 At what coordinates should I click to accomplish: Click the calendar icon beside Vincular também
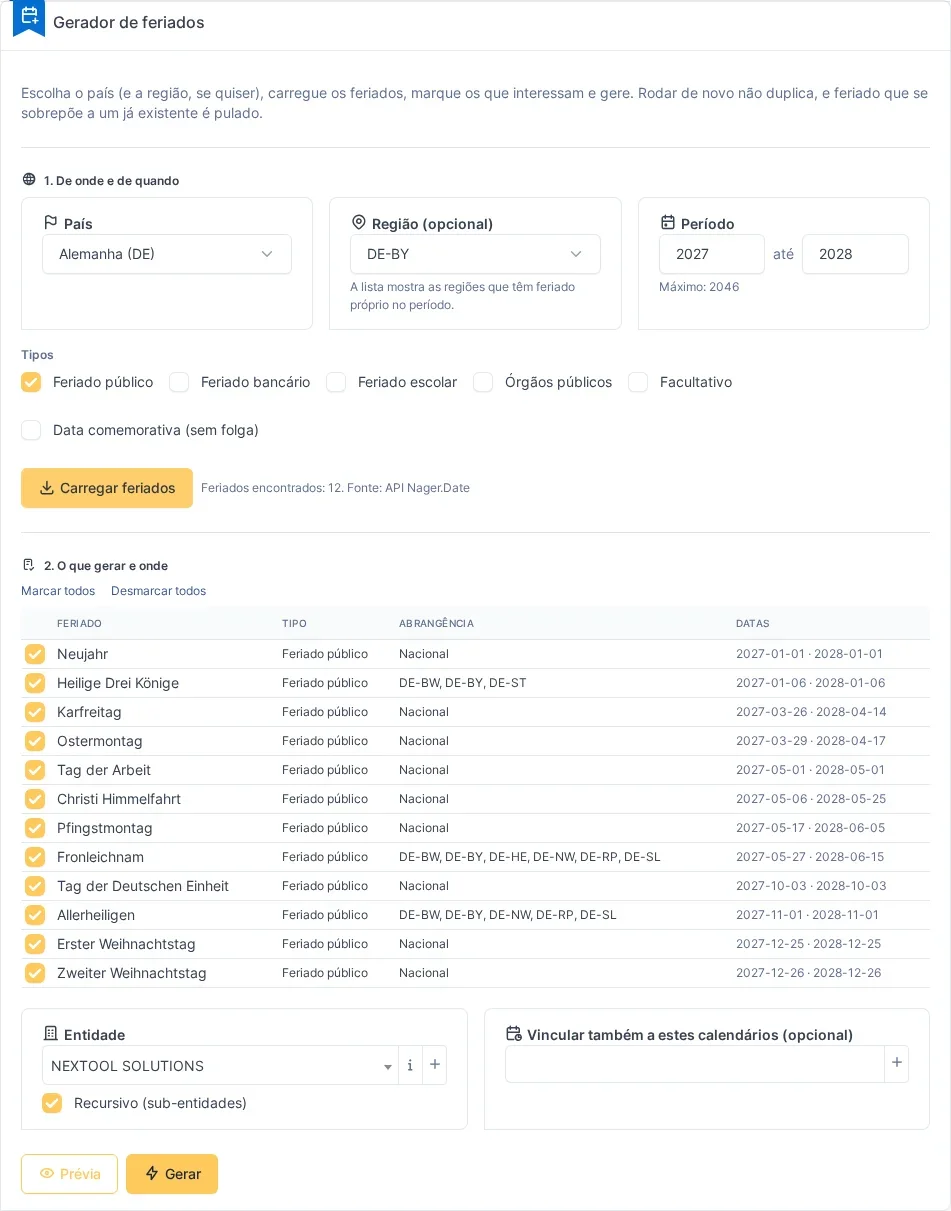pyautogui.click(x=514, y=1034)
